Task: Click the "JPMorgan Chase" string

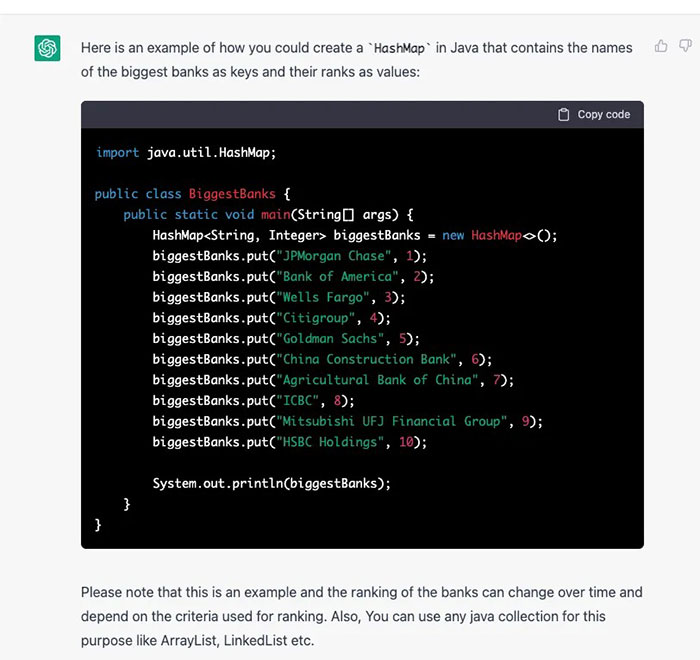Action: click(x=332, y=256)
